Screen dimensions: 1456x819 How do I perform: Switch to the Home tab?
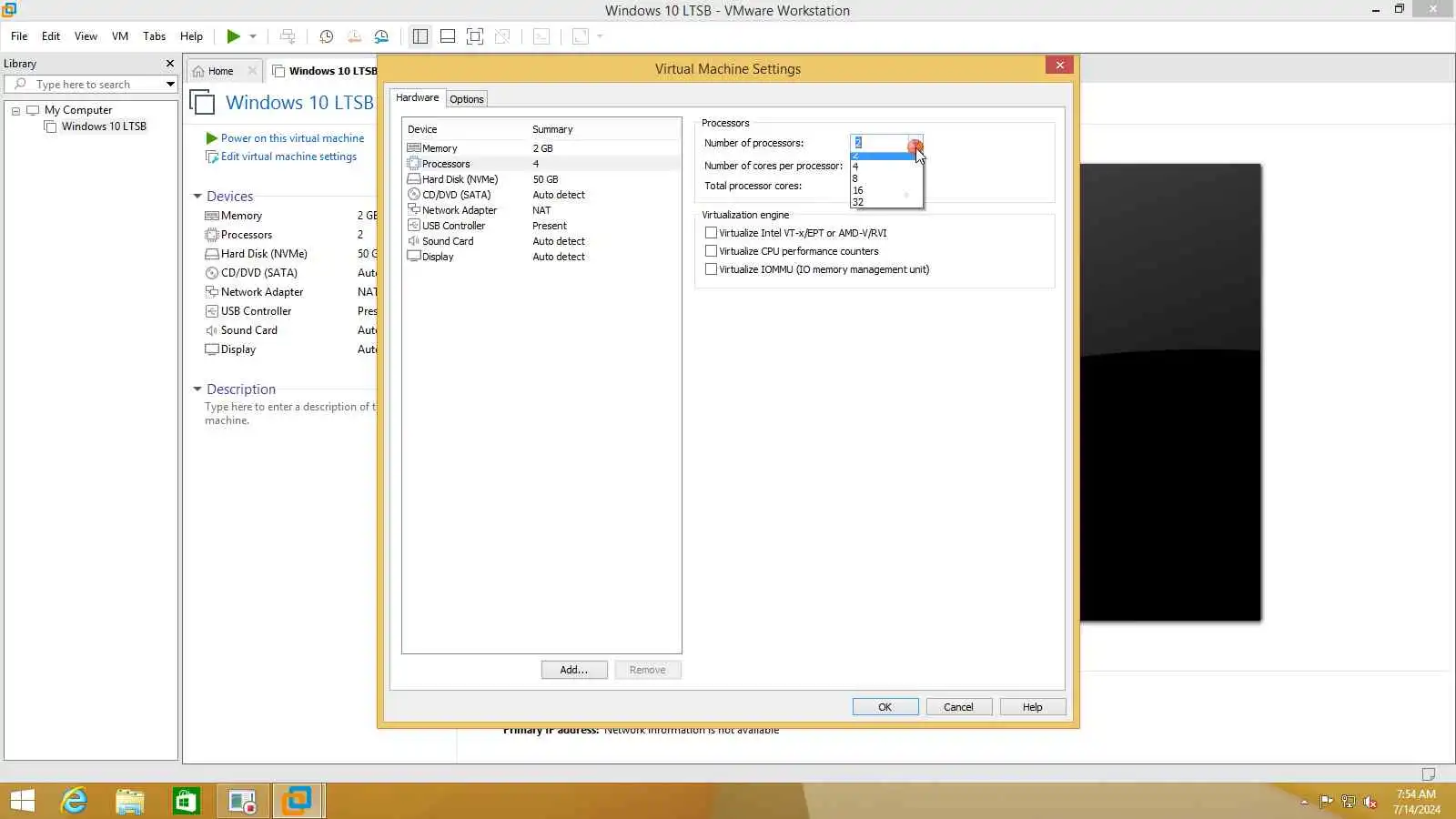click(220, 71)
